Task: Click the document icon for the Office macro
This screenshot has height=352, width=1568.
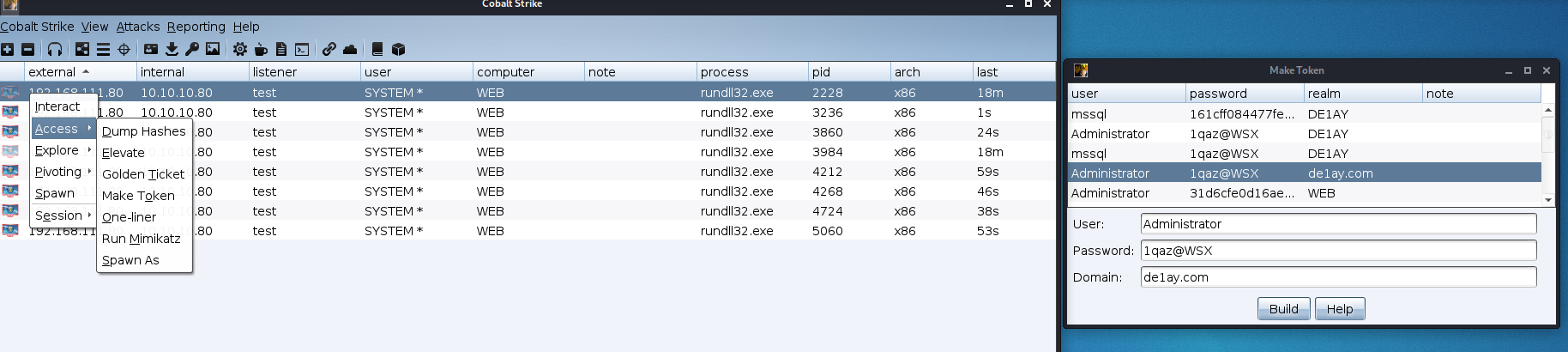Action: [281, 50]
